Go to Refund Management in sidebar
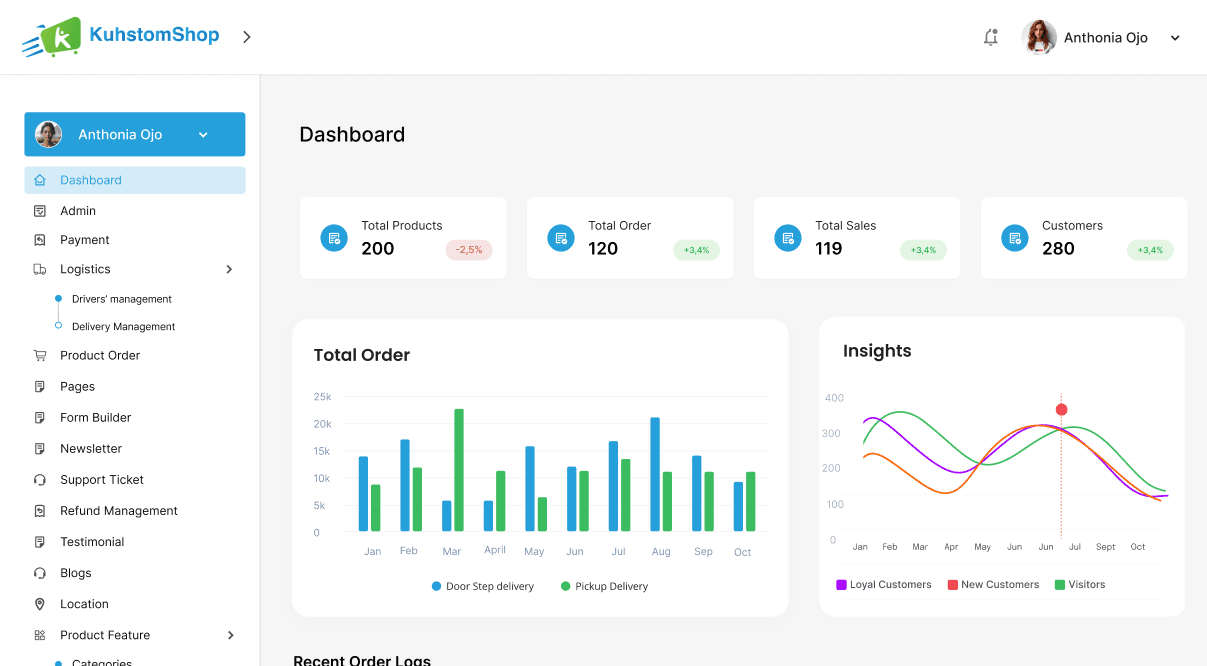Viewport: 1207px width, 666px height. [118, 511]
